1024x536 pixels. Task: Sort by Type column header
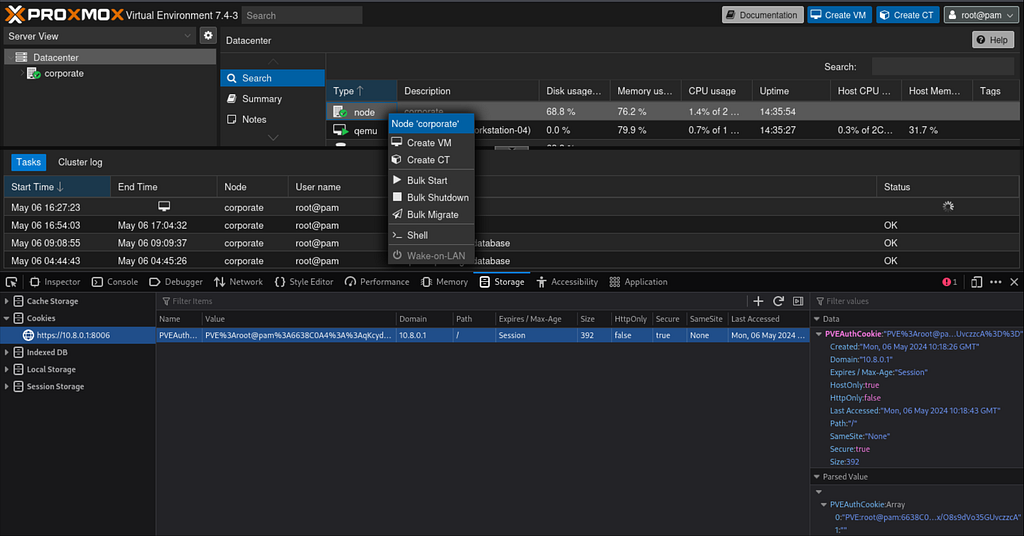361,91
